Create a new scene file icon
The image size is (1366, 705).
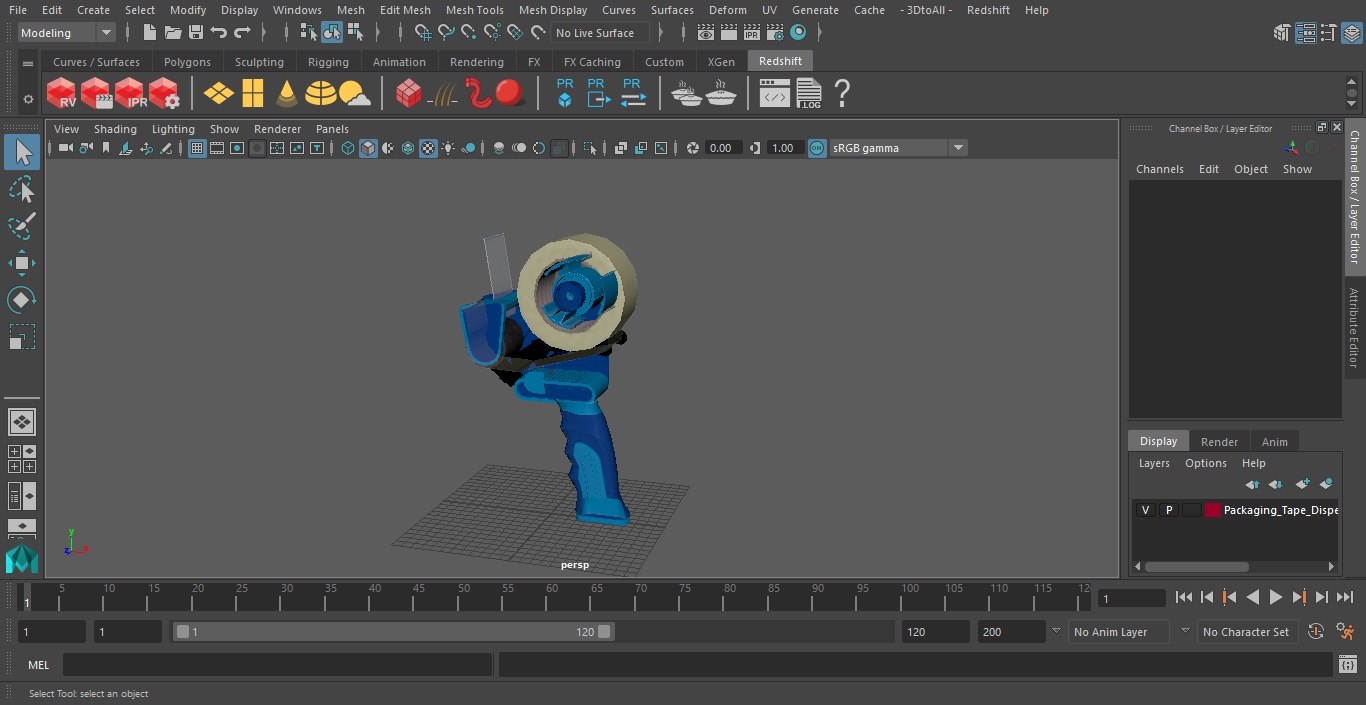[x=150, y=33]
